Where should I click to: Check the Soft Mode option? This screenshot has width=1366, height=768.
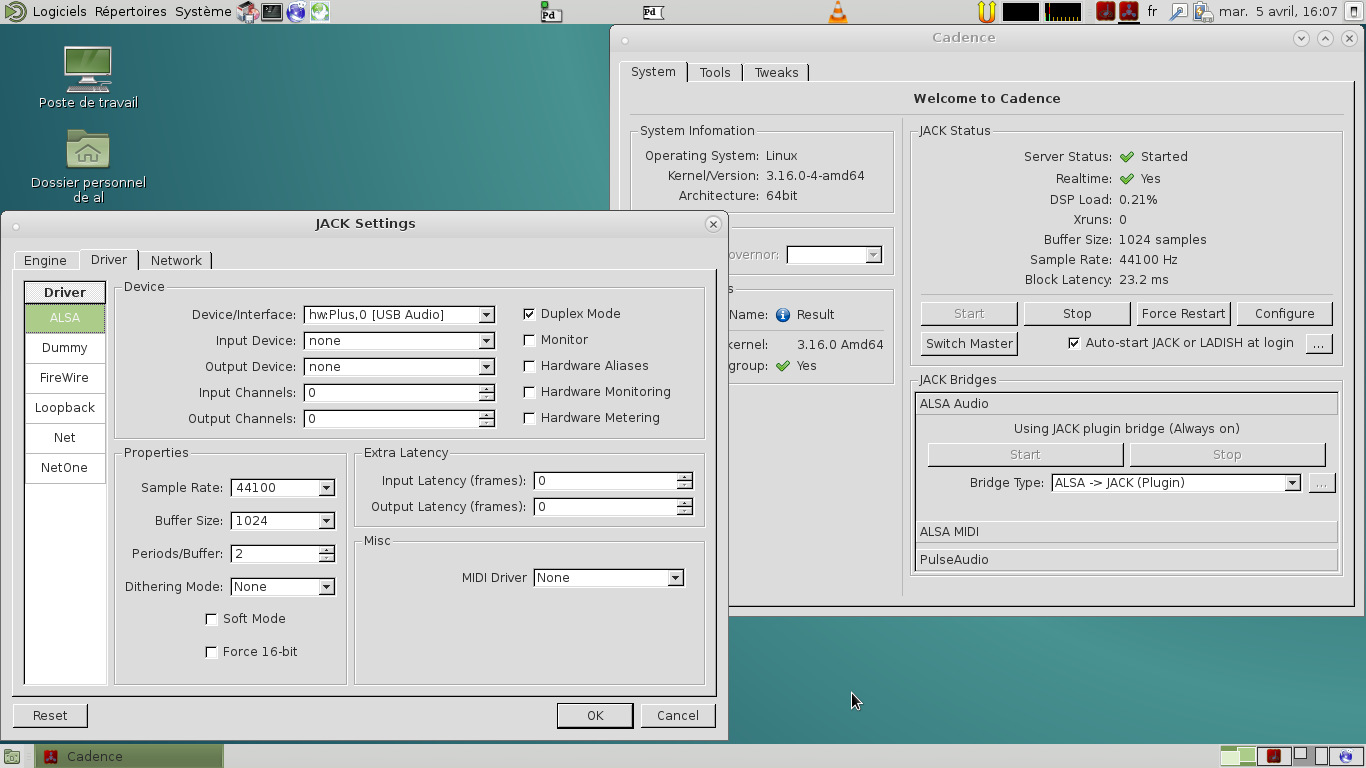211,619
